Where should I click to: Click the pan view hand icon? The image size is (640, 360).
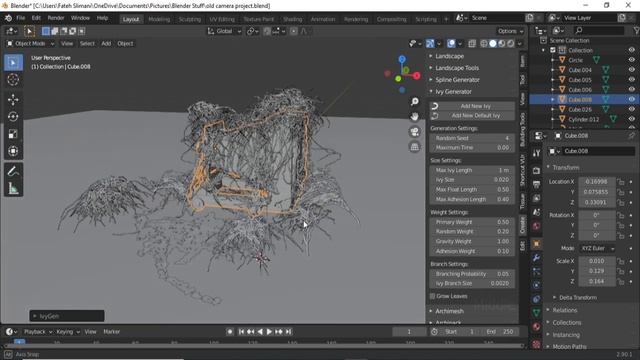coord(415,117)
